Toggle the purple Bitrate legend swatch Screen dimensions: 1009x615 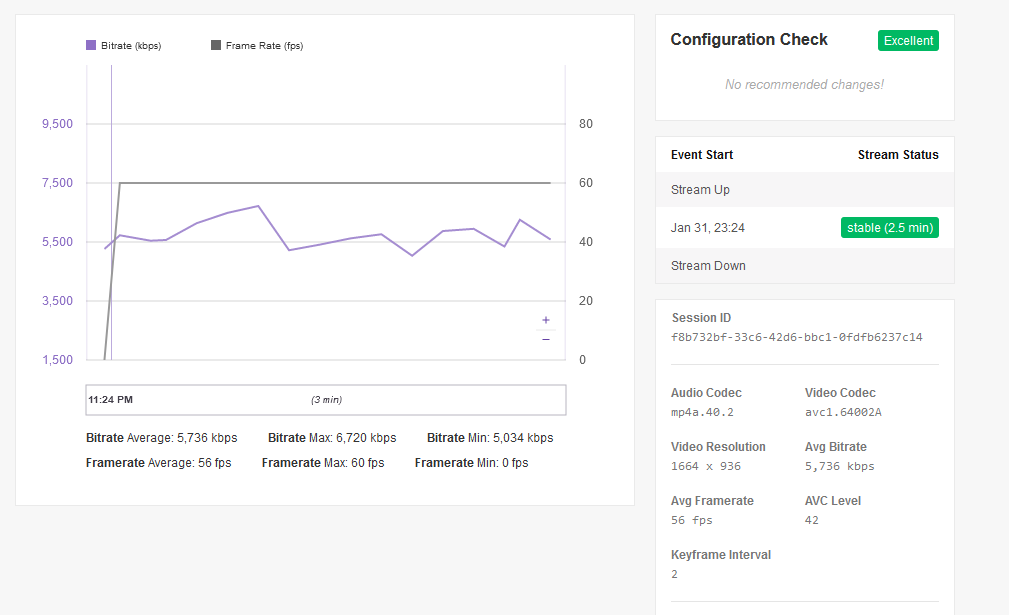[x=91, y=45]
